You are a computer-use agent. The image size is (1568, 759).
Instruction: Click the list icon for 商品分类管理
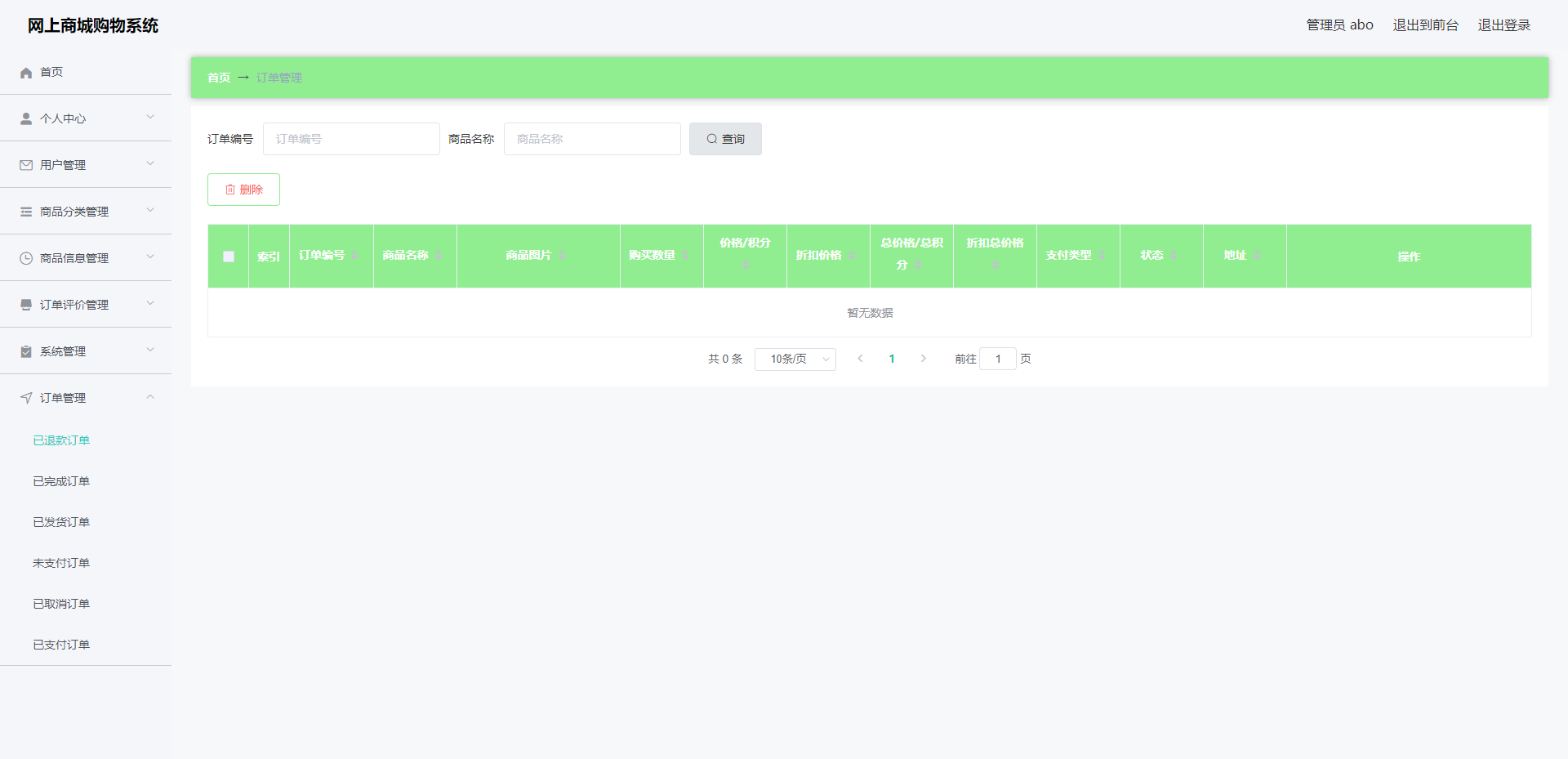(x=26, y=212)
